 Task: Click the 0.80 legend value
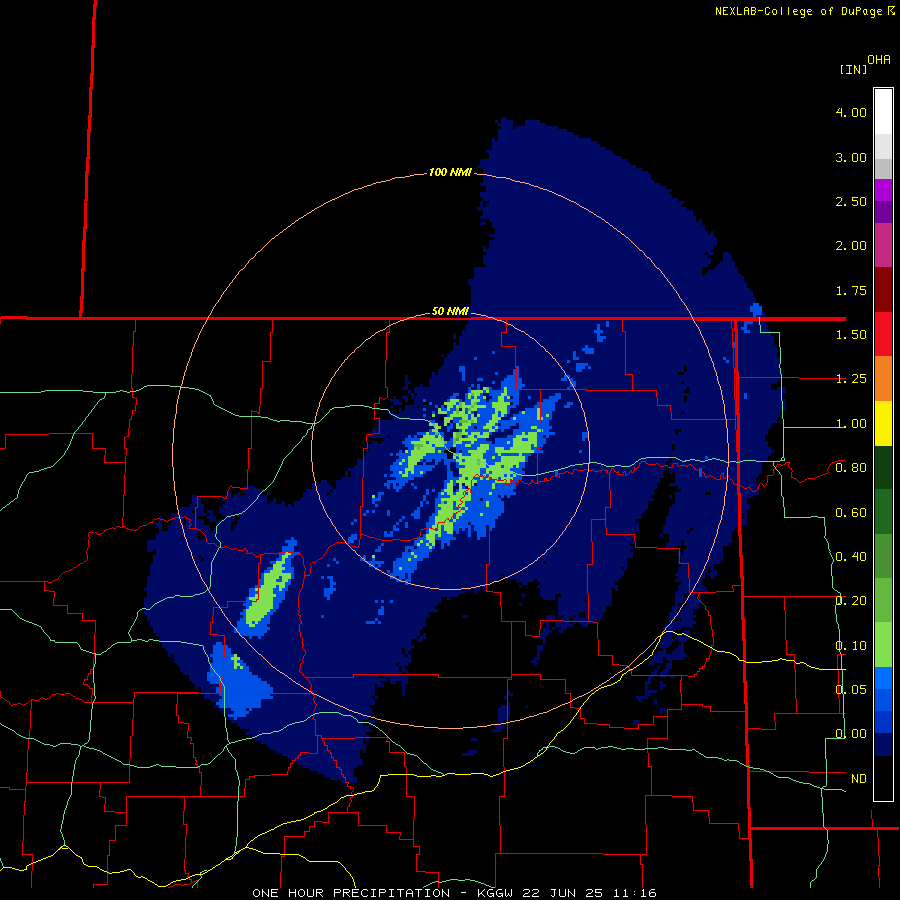pyautogui.click(x=851, y=468)
